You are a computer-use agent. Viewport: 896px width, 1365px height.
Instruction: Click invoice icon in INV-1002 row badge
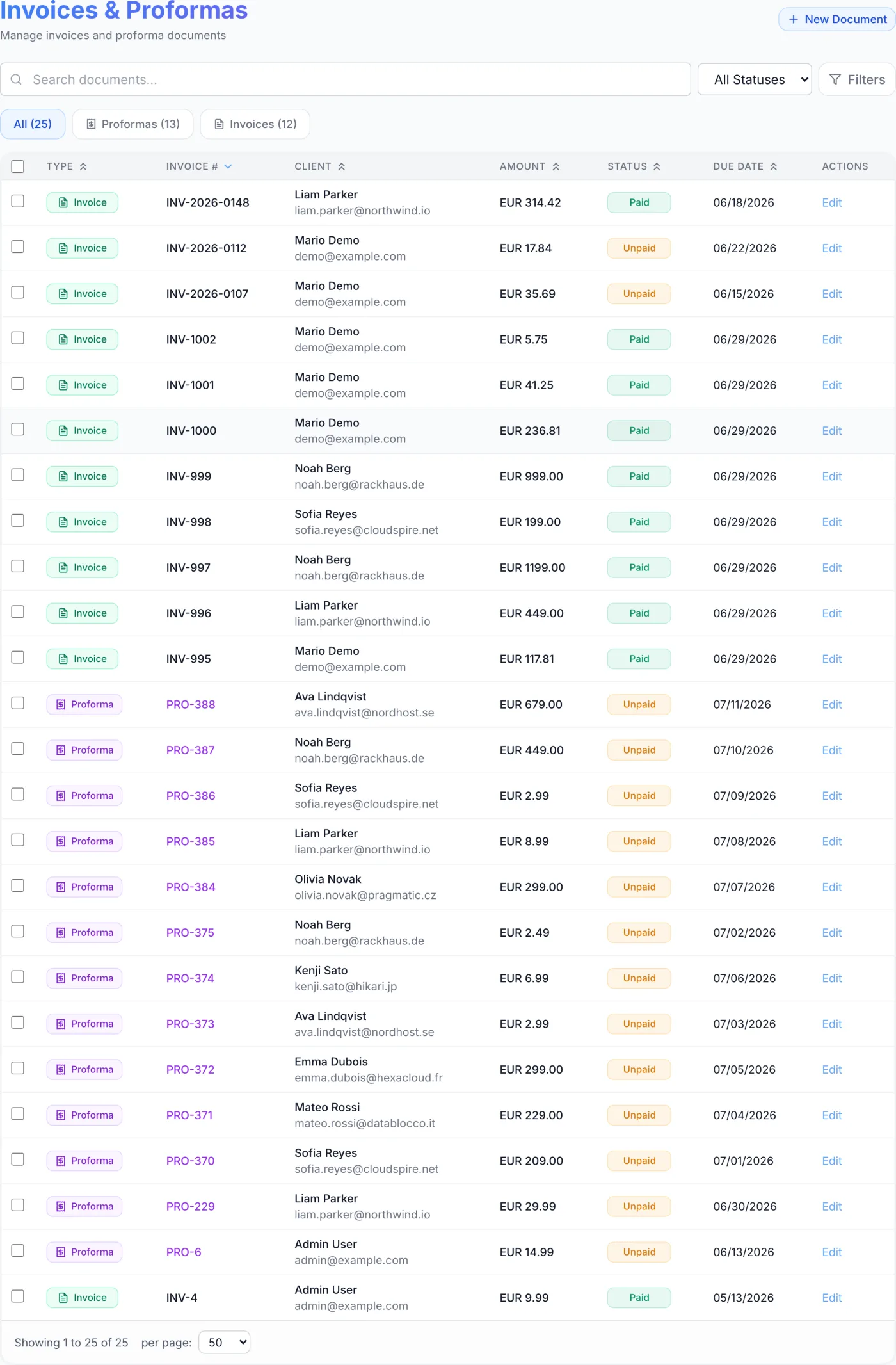(63, 339)
